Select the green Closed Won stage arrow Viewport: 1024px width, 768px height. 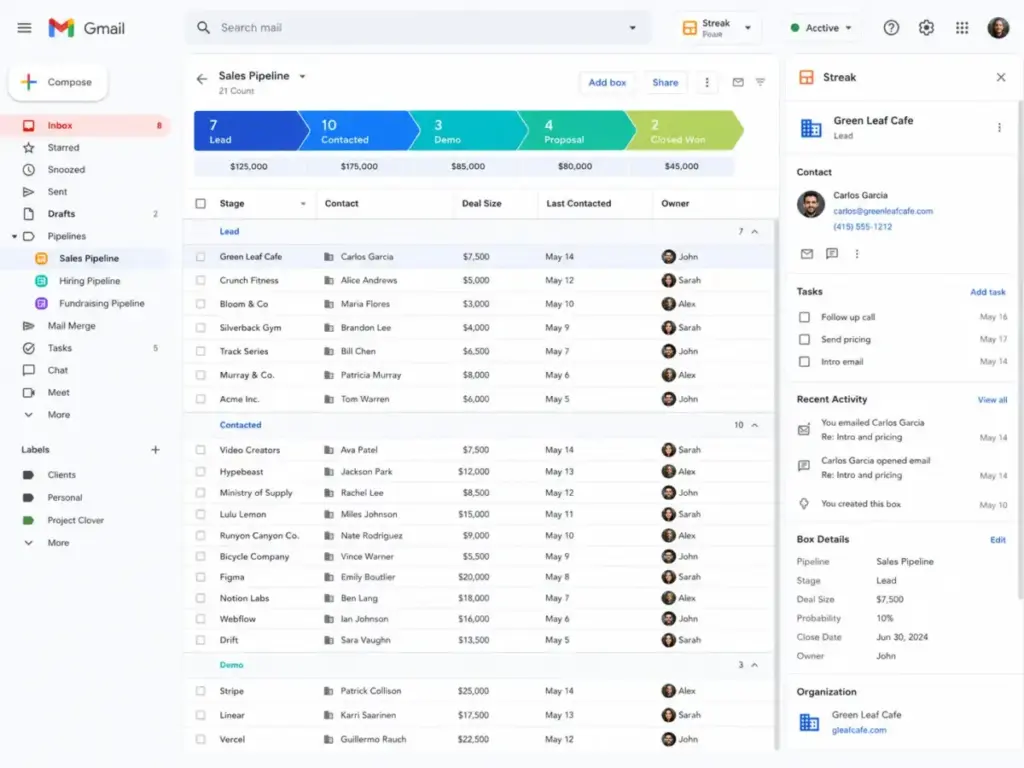[684, 131]
